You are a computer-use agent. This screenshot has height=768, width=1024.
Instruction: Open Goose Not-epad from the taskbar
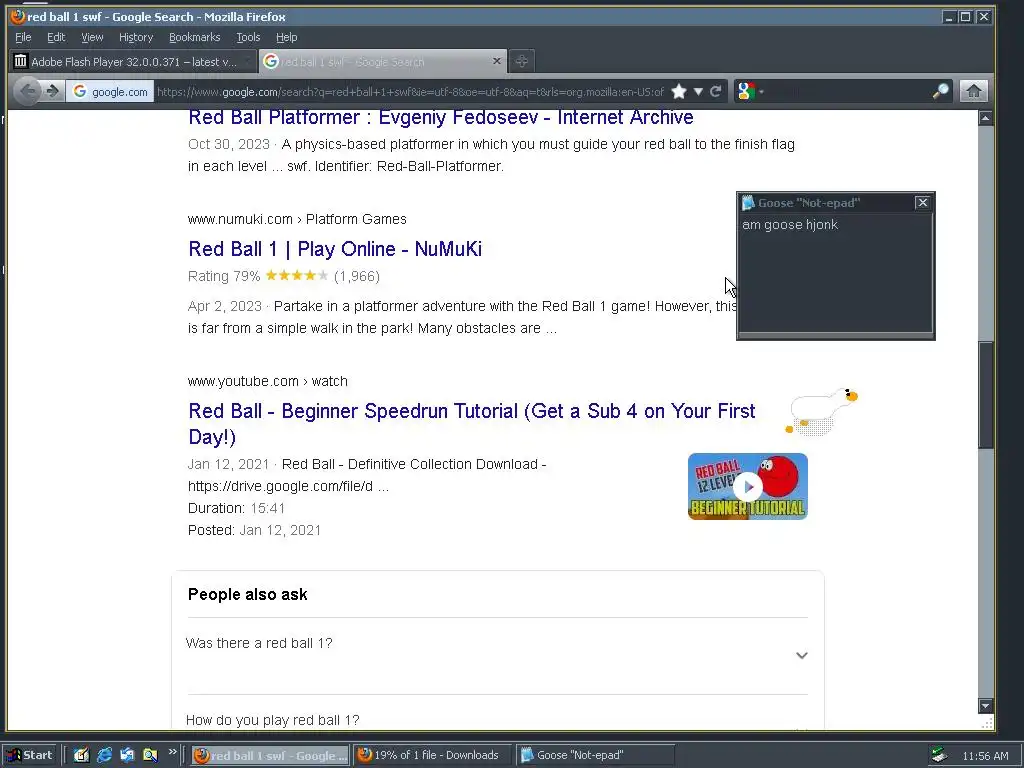click(x=595, y=755)
